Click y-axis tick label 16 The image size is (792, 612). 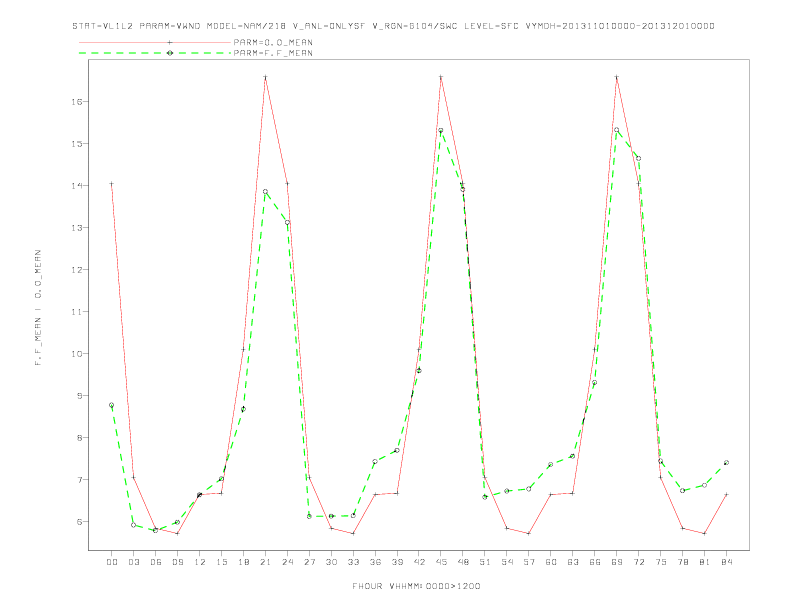(x=76, y=101)
